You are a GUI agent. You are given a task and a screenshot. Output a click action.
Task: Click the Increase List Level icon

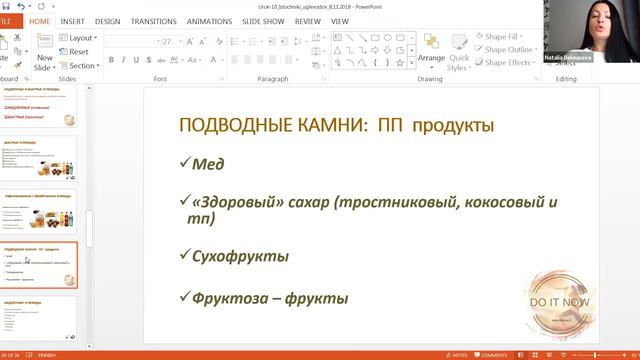point(284,41)
